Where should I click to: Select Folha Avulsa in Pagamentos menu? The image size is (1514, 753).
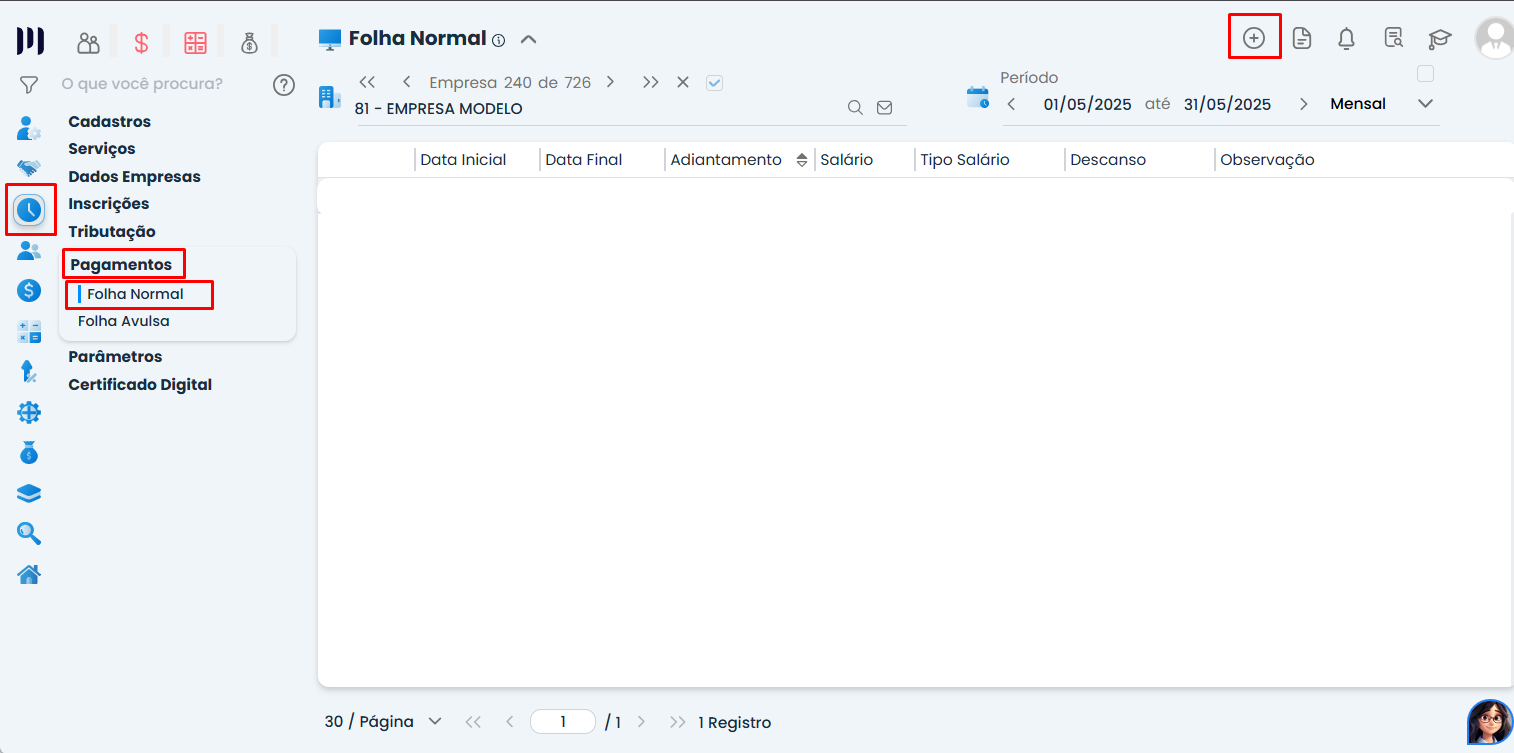[124, 321]
